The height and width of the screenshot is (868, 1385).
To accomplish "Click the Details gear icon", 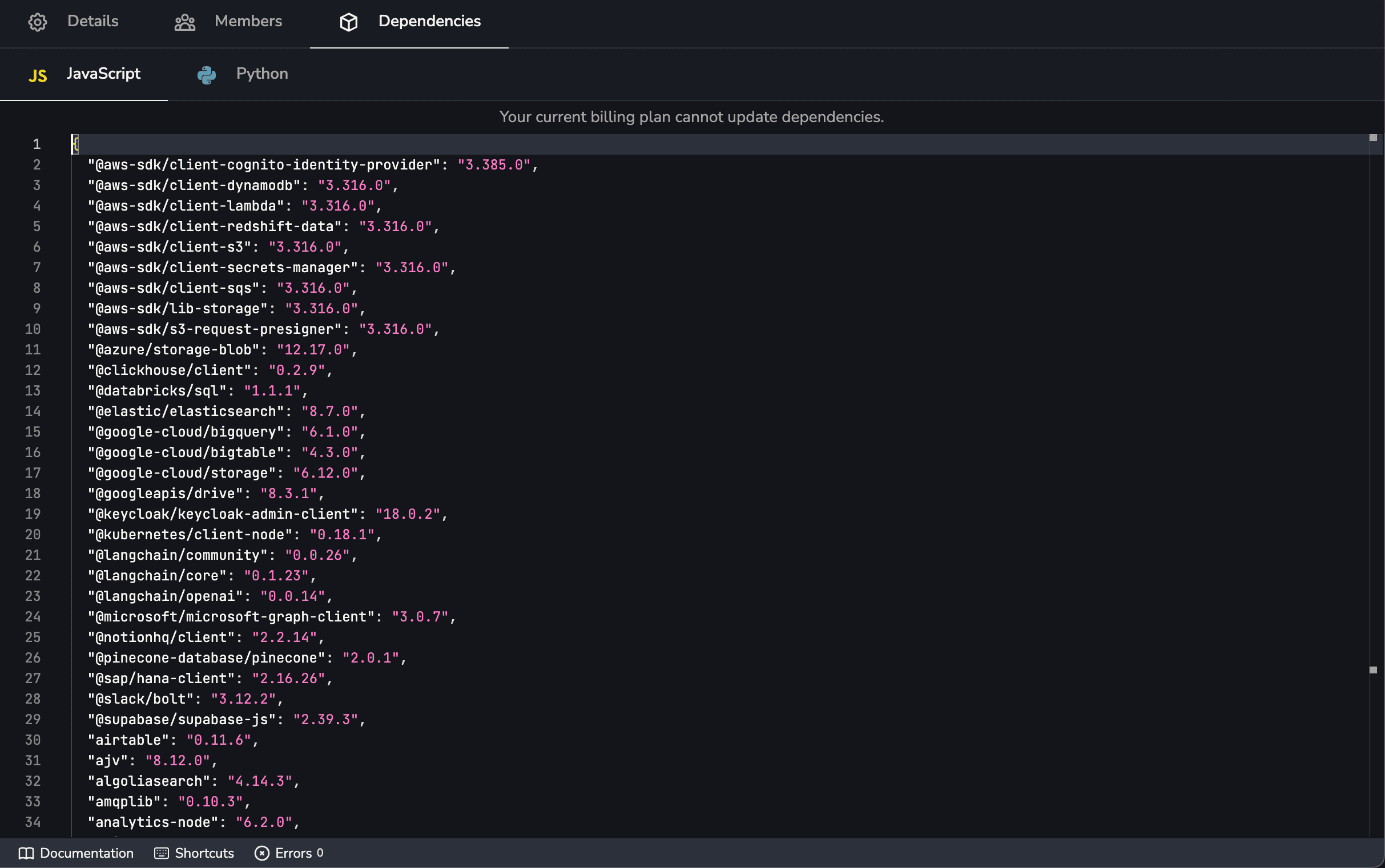I will pyautogui.click(x=37, y=22).
